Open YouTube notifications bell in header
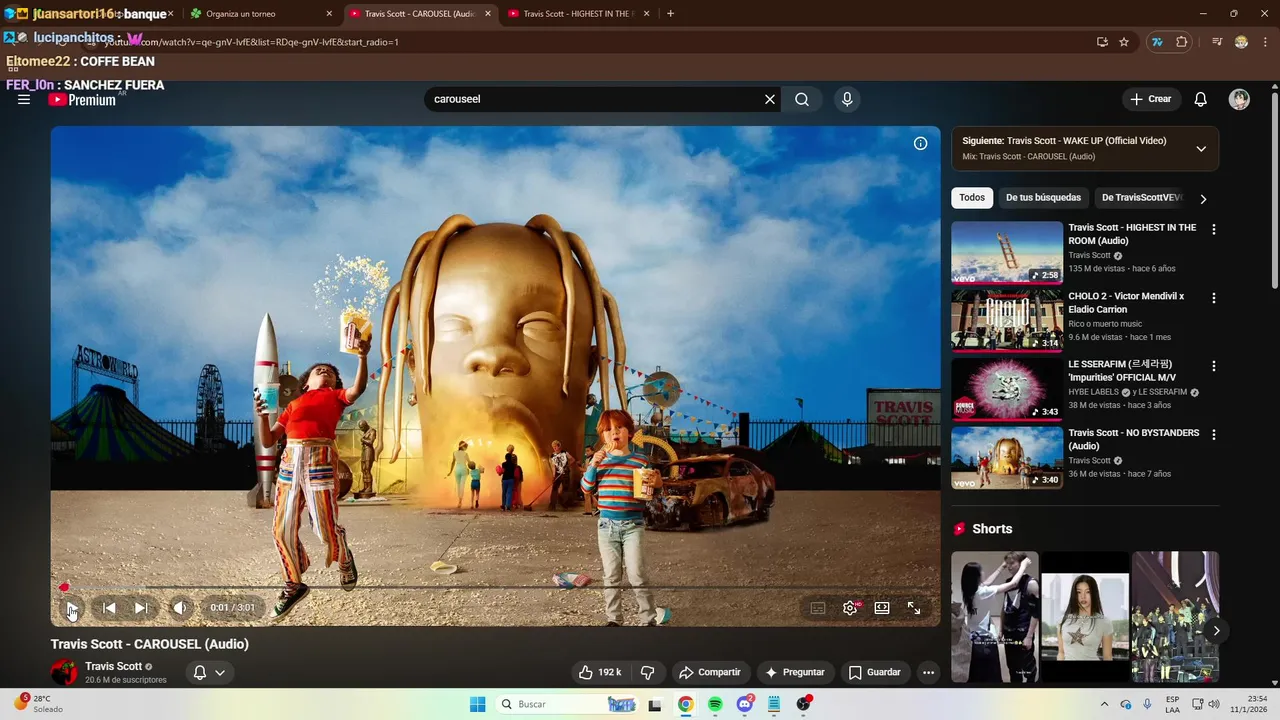Image resolution: width=1280 pixels, height=720 pixels. tap(1201, 99)
